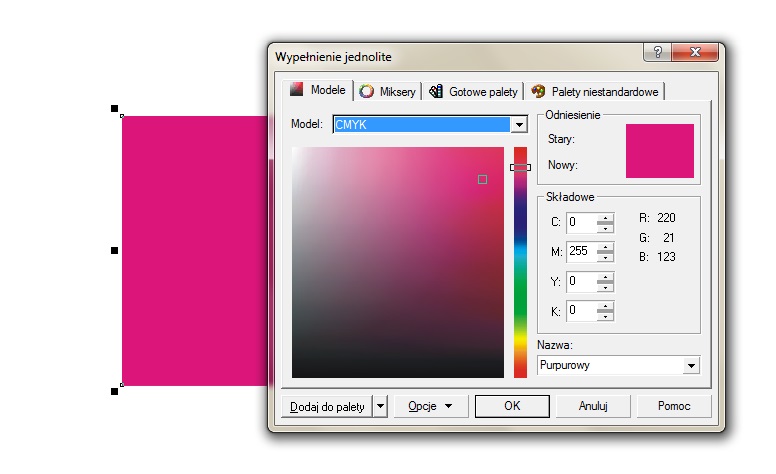Viewport: 776px width, 474px height.
Task: Increase the Y value with up arrow
Action: pos(605,277)
